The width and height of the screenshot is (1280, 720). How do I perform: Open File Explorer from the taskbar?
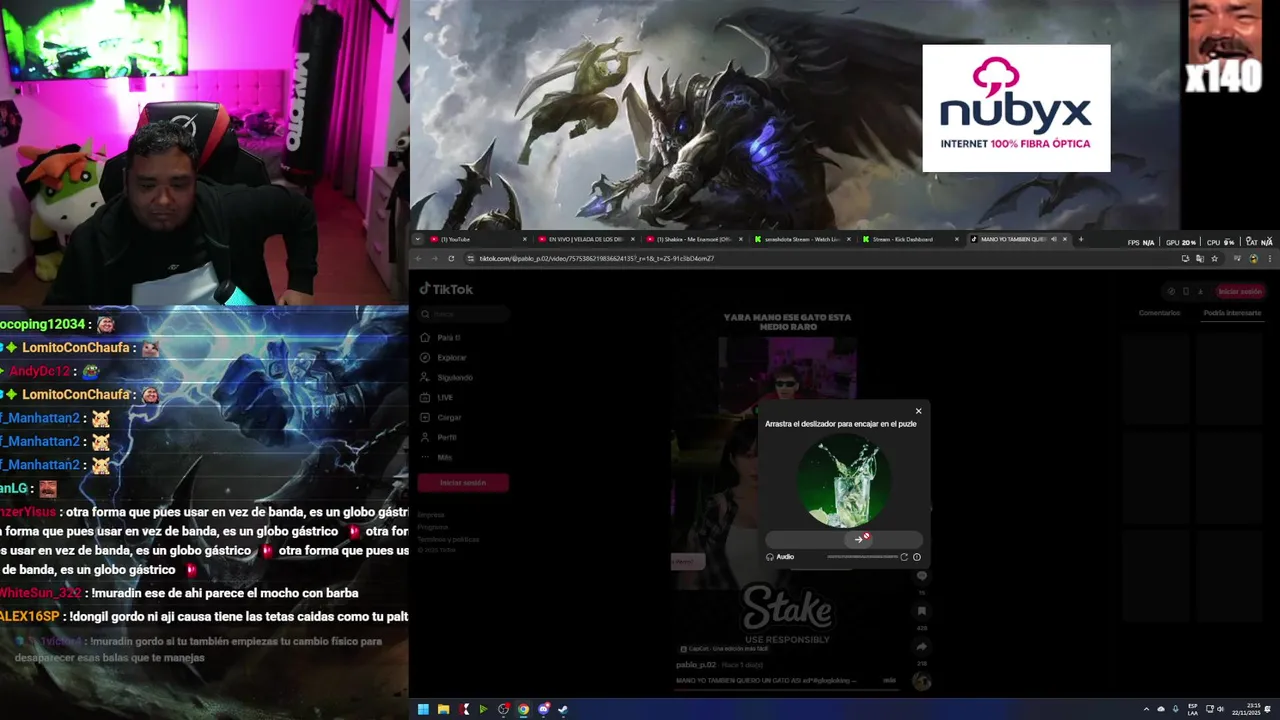(443, 710)
